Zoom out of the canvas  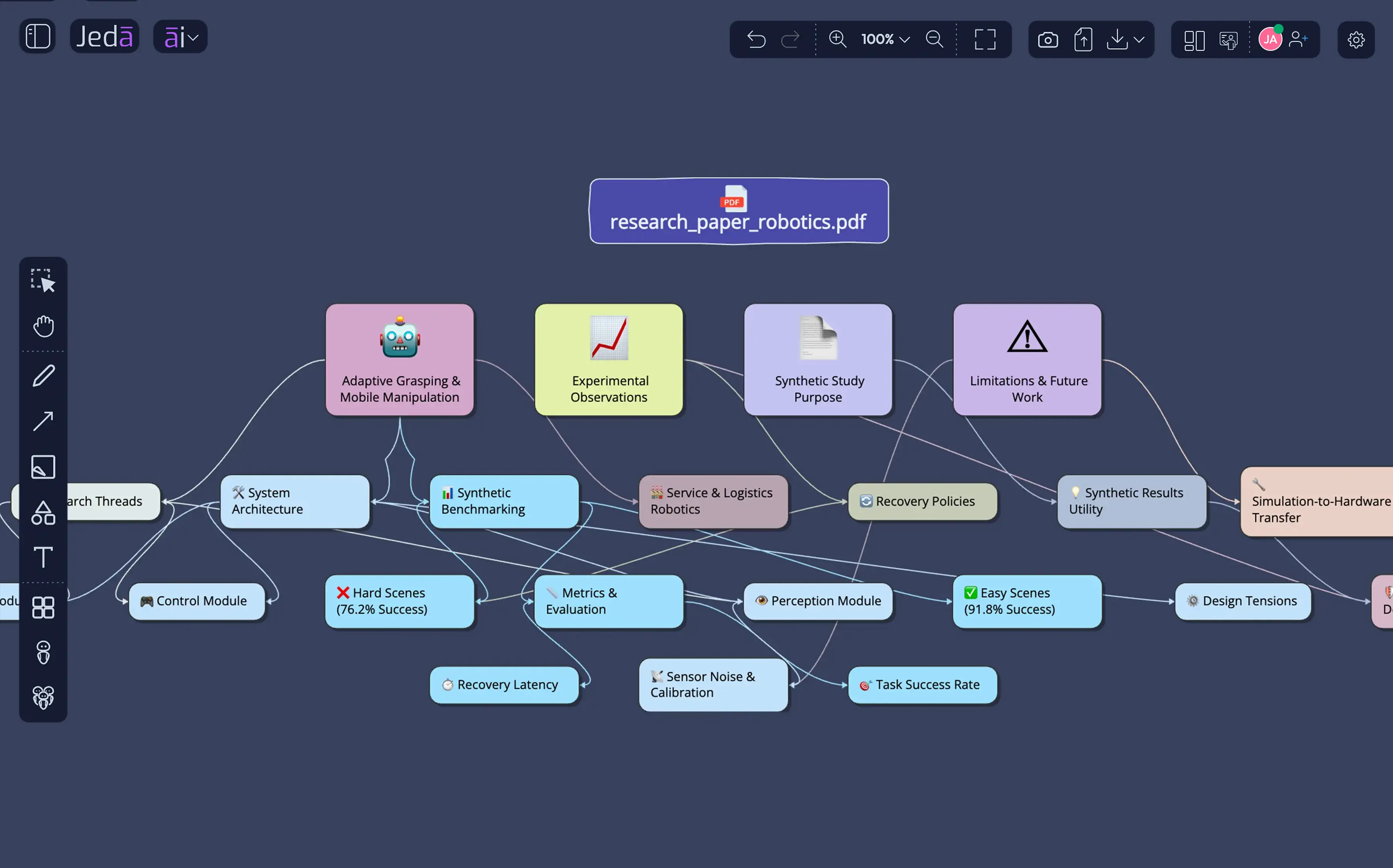934,39
